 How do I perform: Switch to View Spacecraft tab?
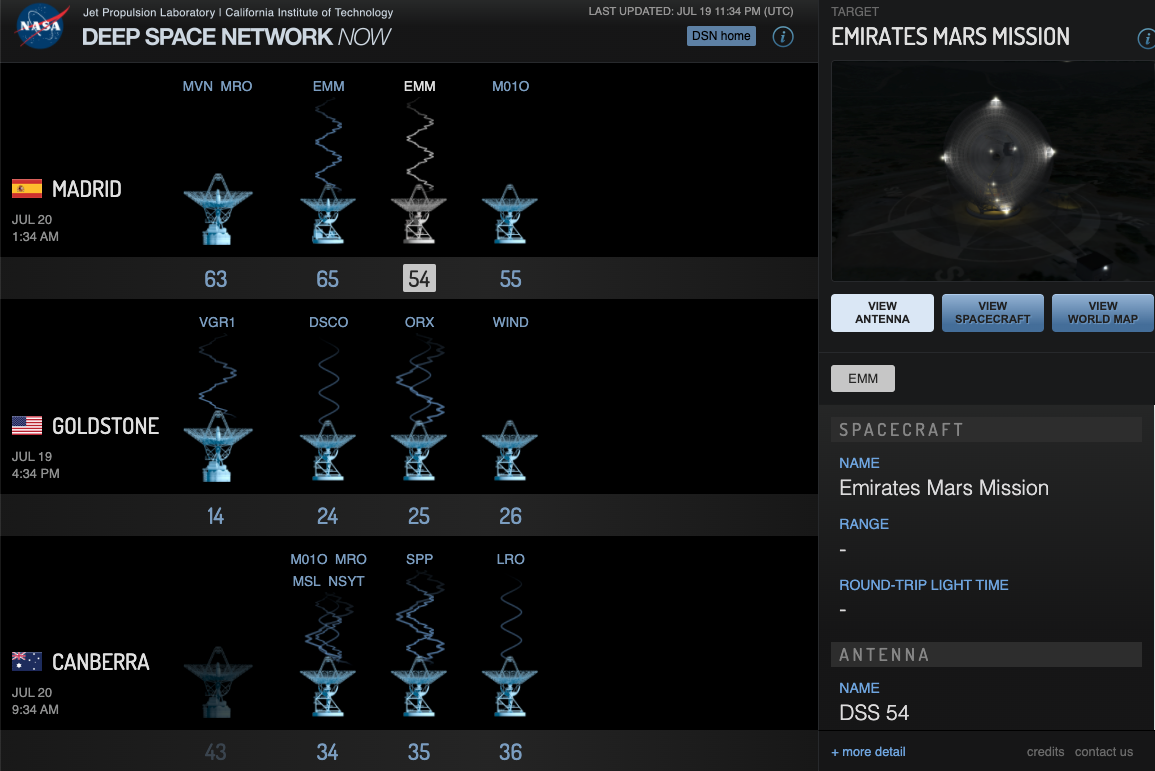(x=992, y=313)
